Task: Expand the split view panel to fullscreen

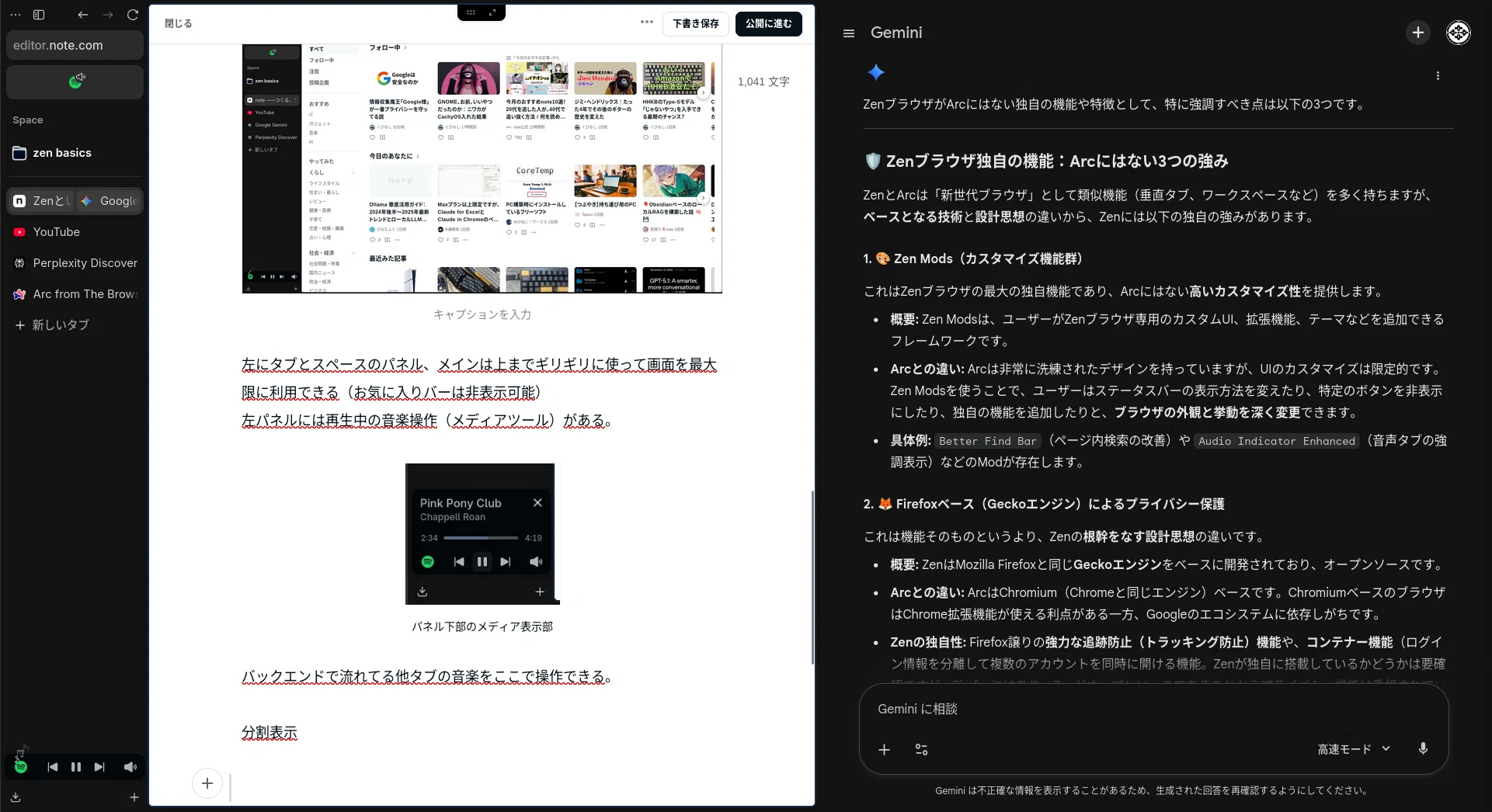Action: 492,12
